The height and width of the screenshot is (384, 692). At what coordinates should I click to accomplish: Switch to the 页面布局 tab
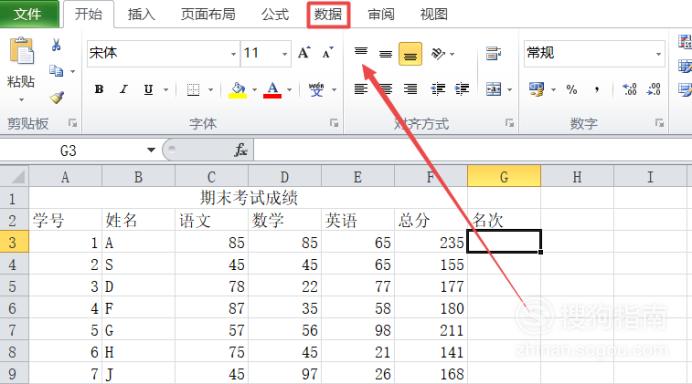(x=208, y=14)
